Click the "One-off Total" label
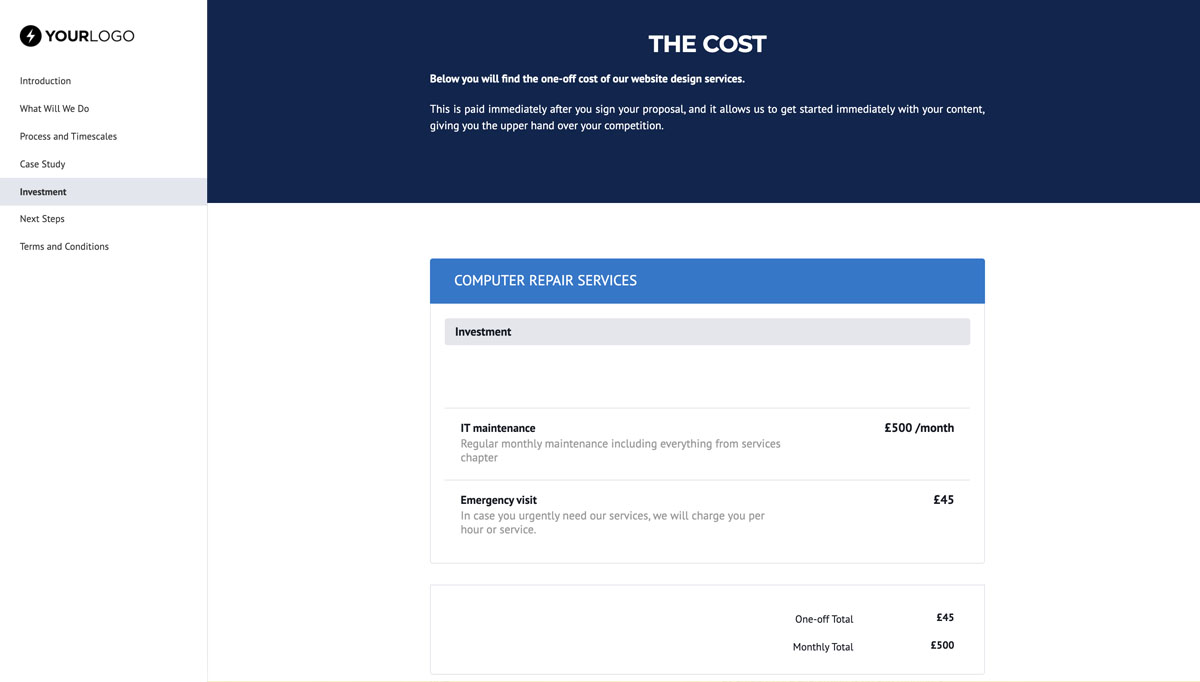Viewport: 1200px width, 682px height. (x=823, y=619)
